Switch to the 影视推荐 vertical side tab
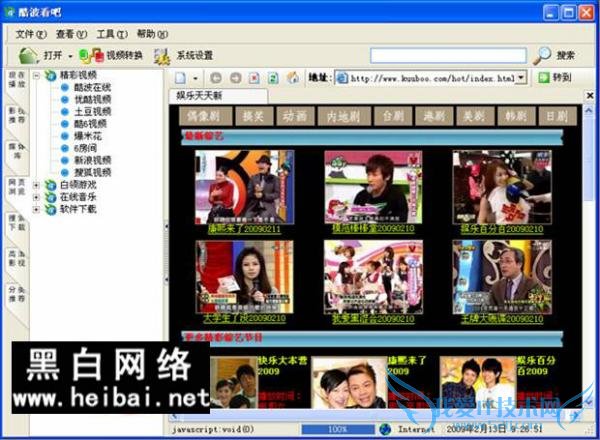 [17, 115]
